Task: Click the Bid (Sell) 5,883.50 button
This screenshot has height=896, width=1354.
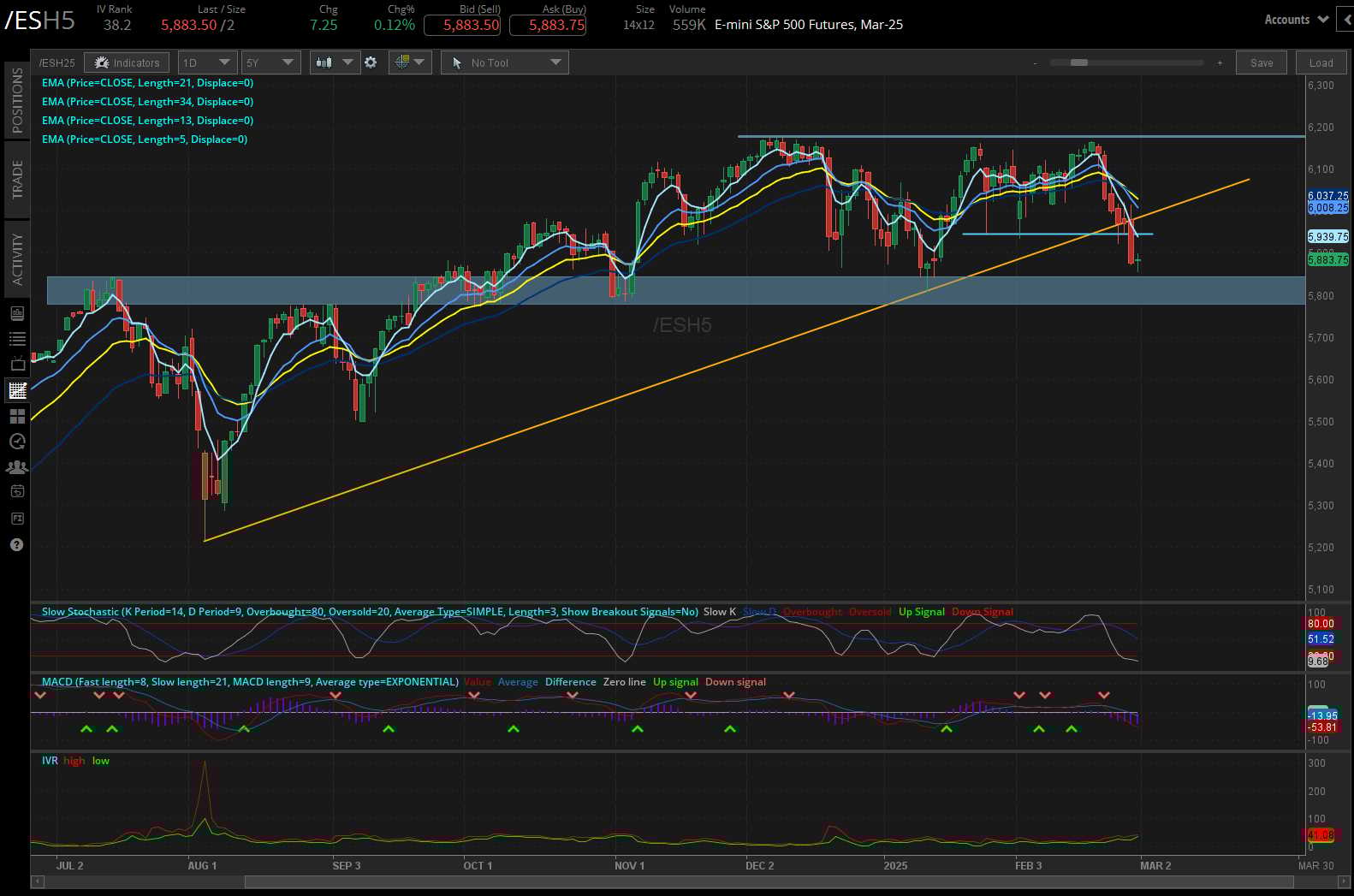Action: pos(462,25)
